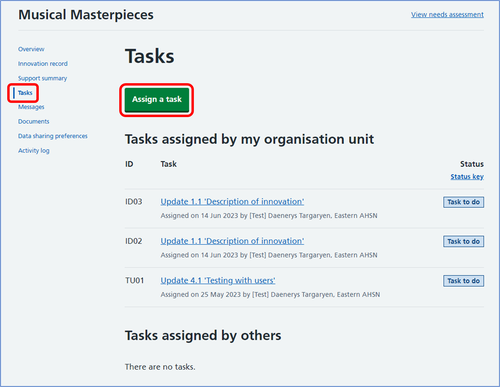
Task: Click 'Tasks assigned by my organisation unit' heading
Action: coord(249,139)
